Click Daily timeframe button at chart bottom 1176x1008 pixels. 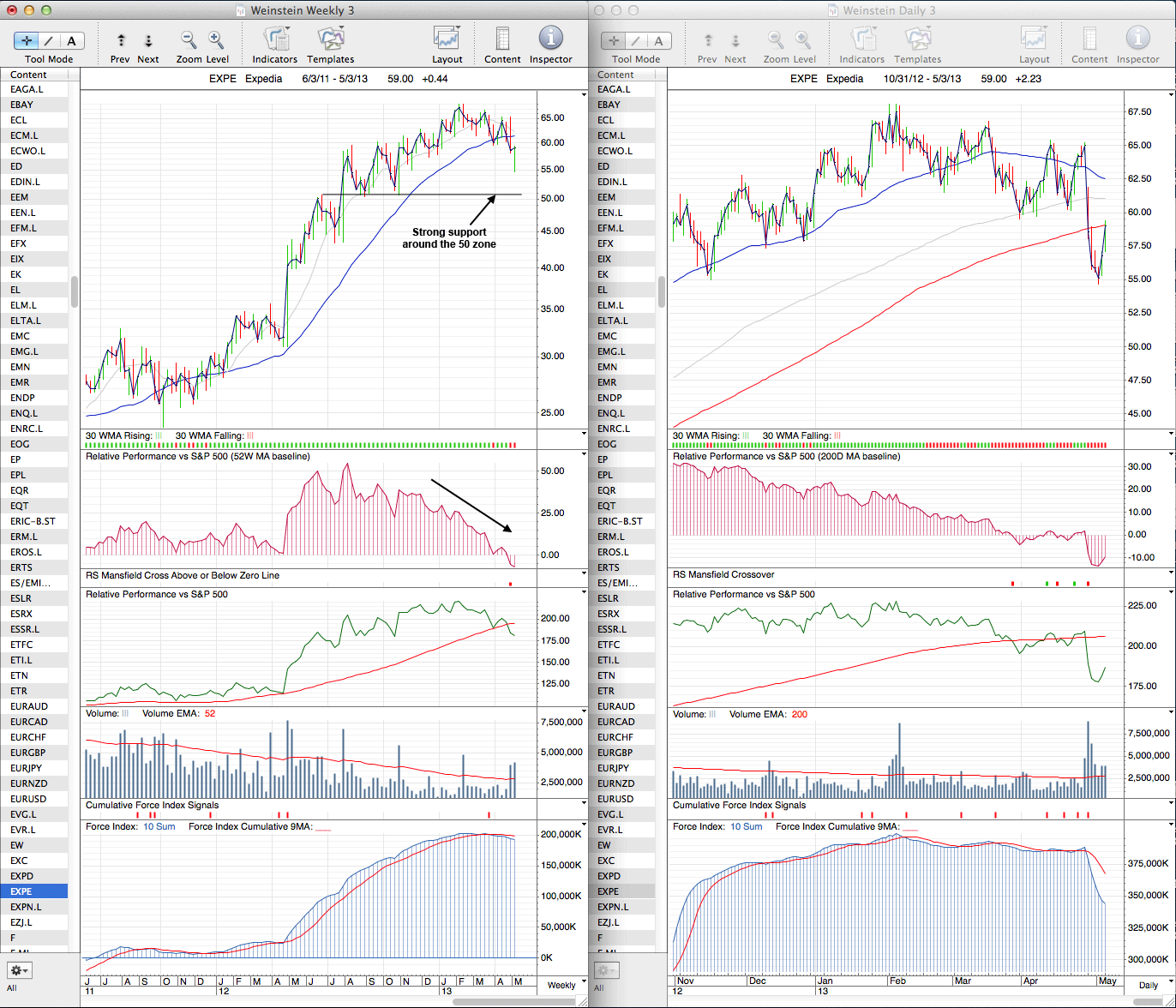[x=1148, y=985]
